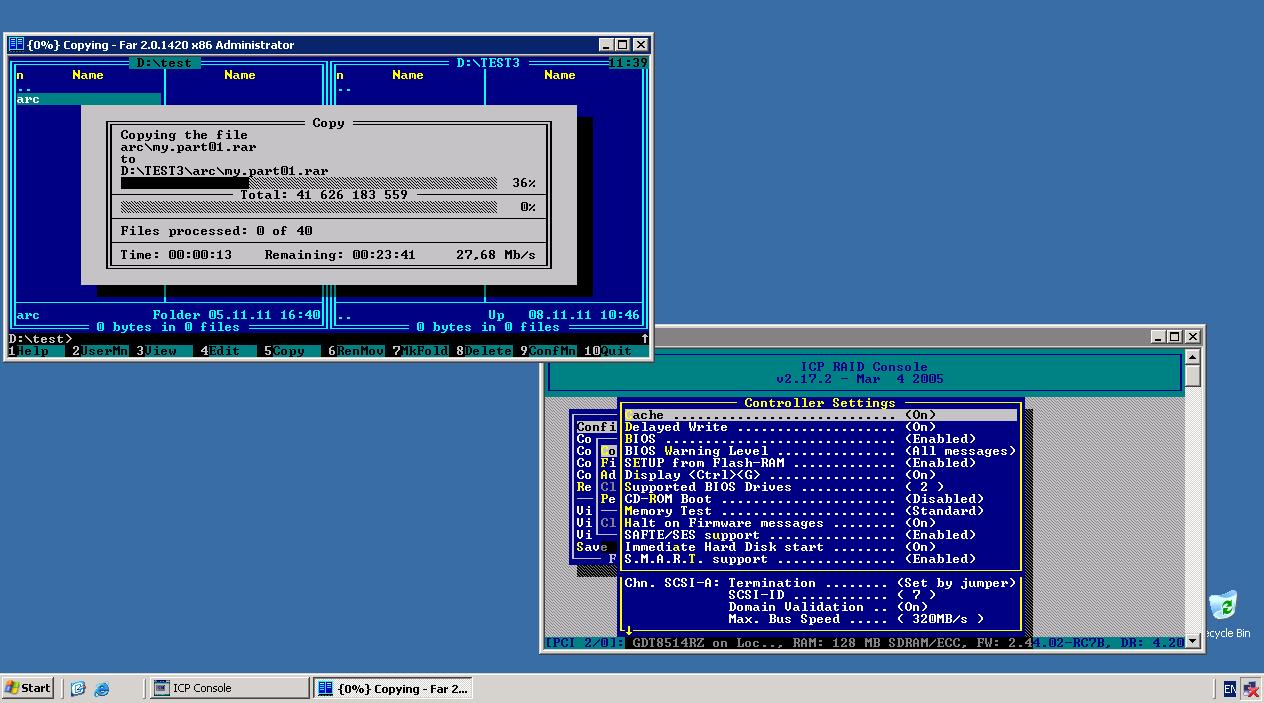Click the Show Desktop quick launch icon
The height and width of the screenshot is (703, 1264).
pos(78,688)
